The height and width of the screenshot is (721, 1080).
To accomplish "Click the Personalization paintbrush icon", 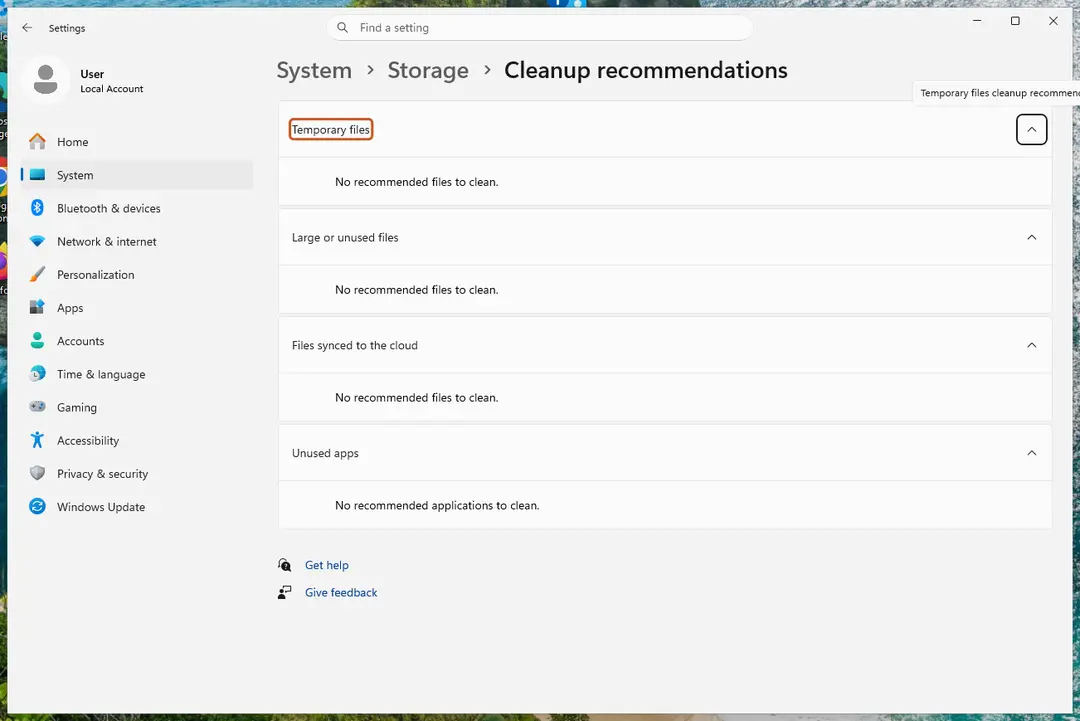I will point(37,275).
